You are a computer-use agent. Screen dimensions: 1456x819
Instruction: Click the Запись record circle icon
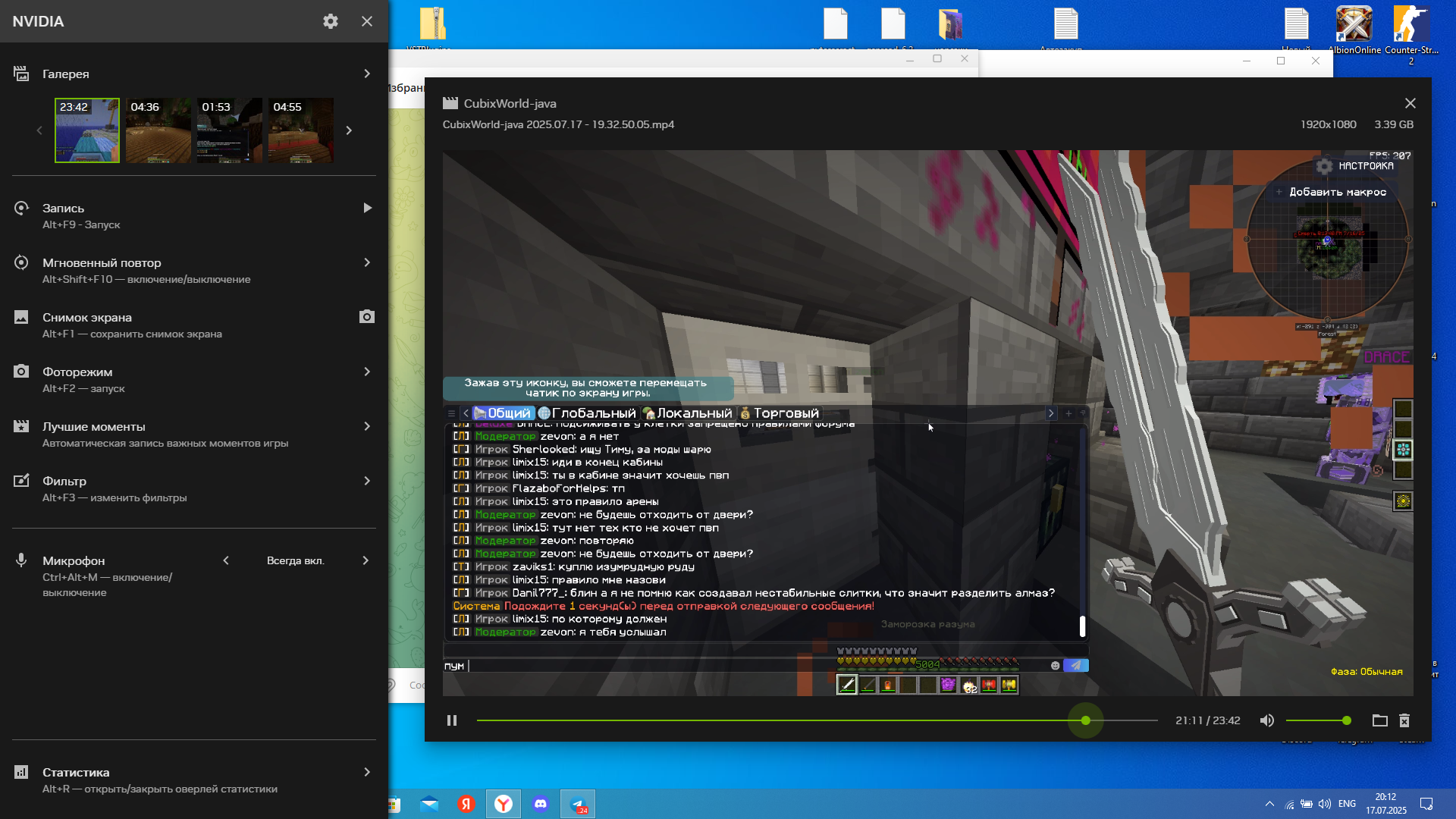coord(21,208)
